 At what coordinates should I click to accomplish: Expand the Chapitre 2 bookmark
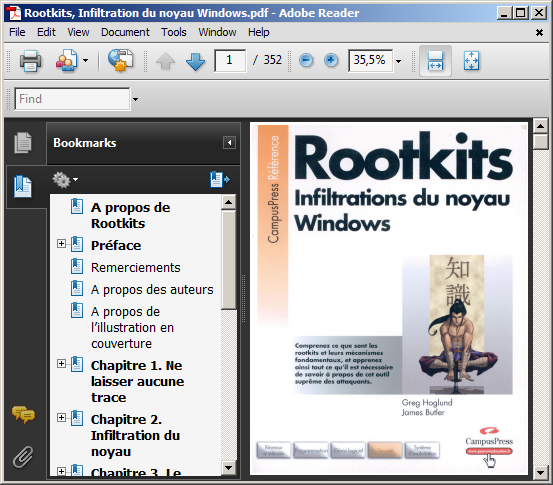click(x=61, y=418)
